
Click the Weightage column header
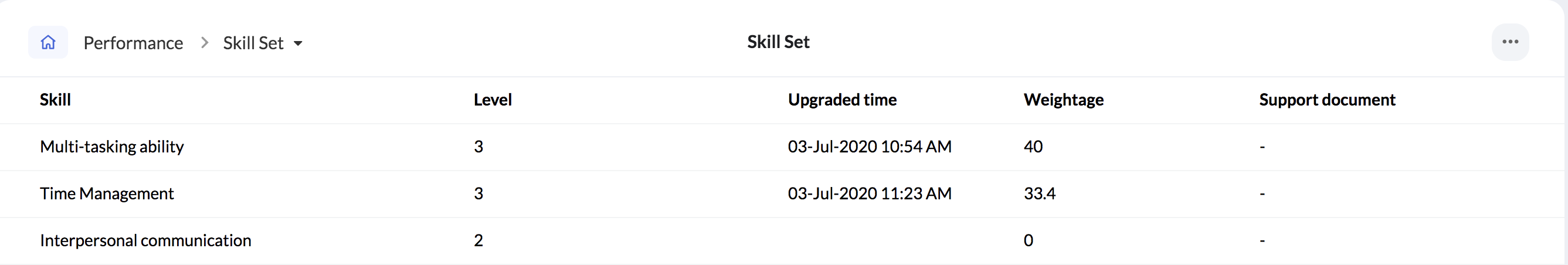(1063, 100)
